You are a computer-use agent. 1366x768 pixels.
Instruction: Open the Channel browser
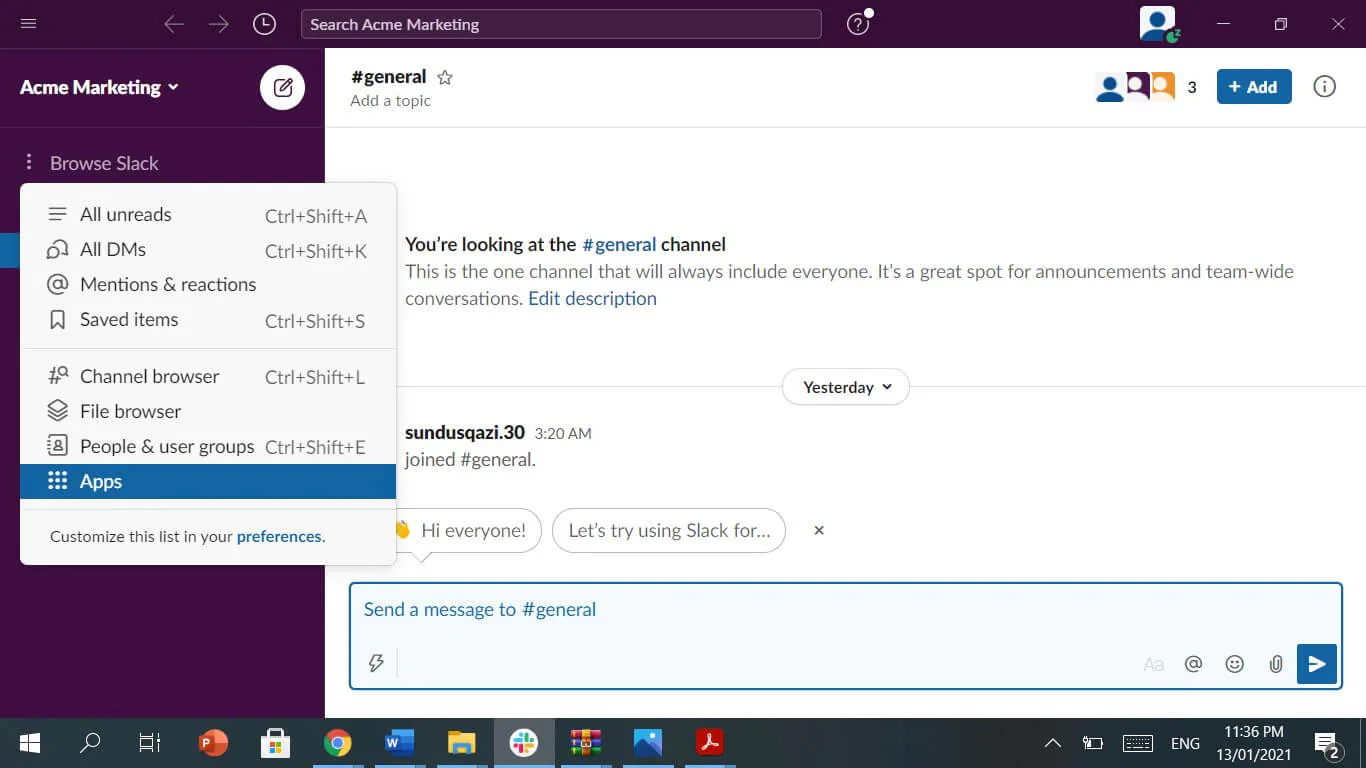(x=208, y=377)
